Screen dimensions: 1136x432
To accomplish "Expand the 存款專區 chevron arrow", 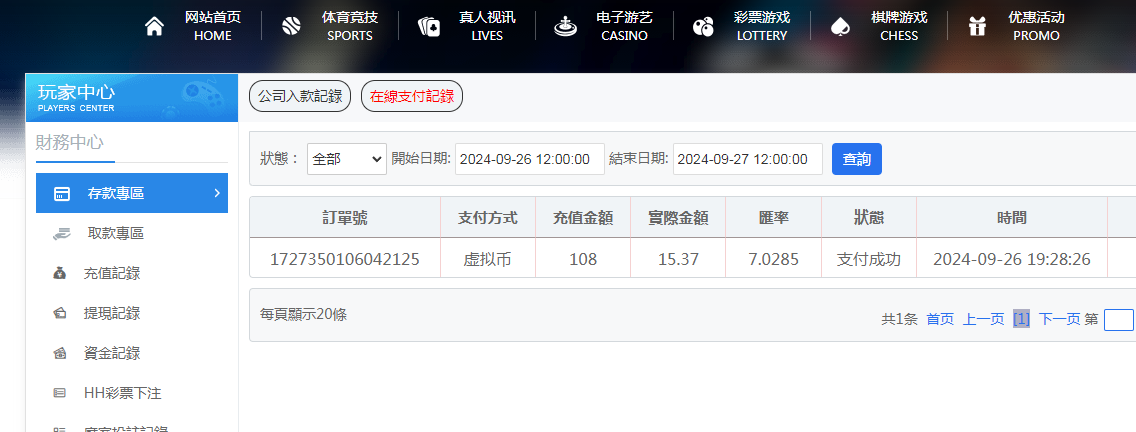I will pos(217,193).
